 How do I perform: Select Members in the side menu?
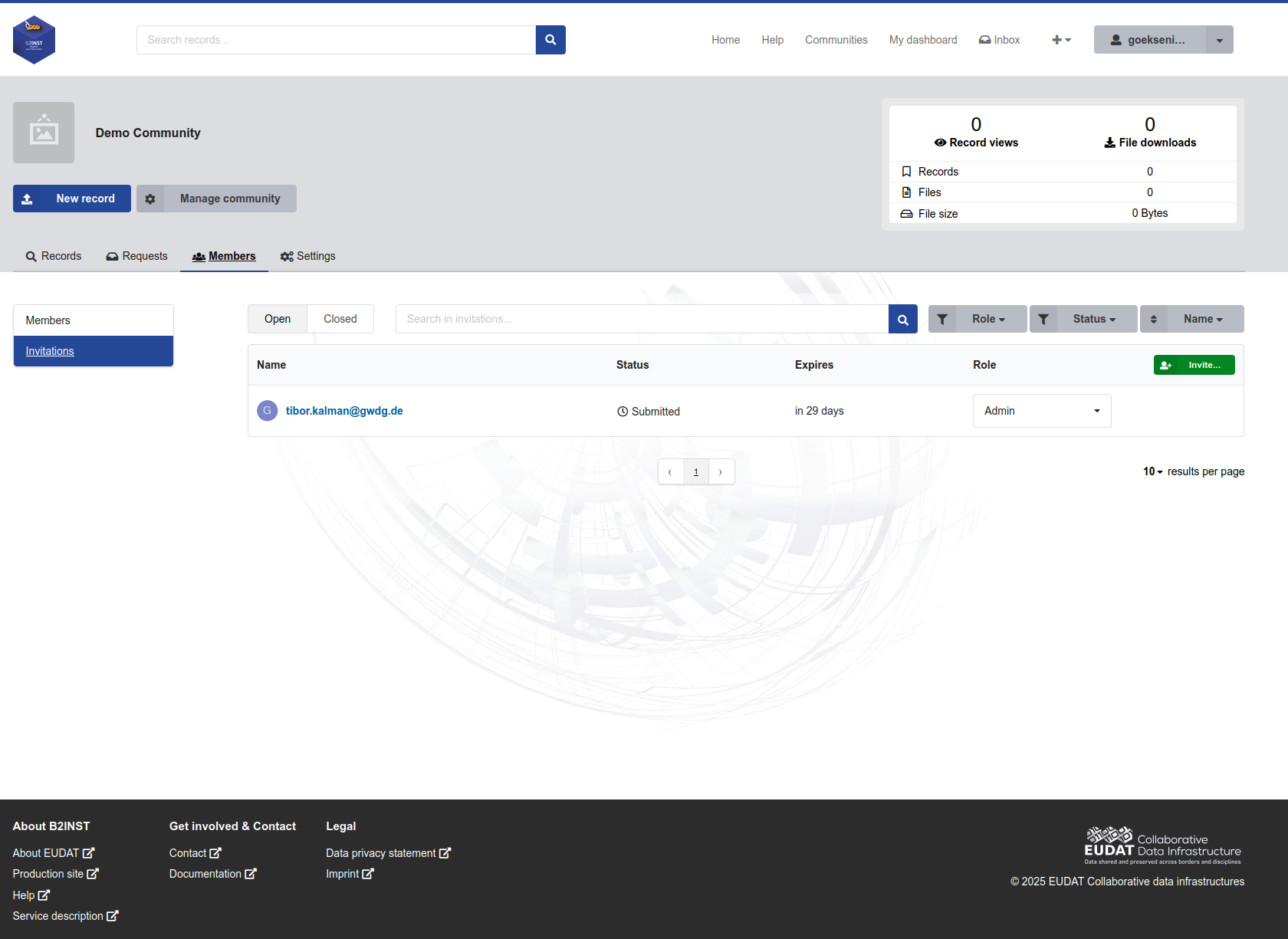pos(94,320)
